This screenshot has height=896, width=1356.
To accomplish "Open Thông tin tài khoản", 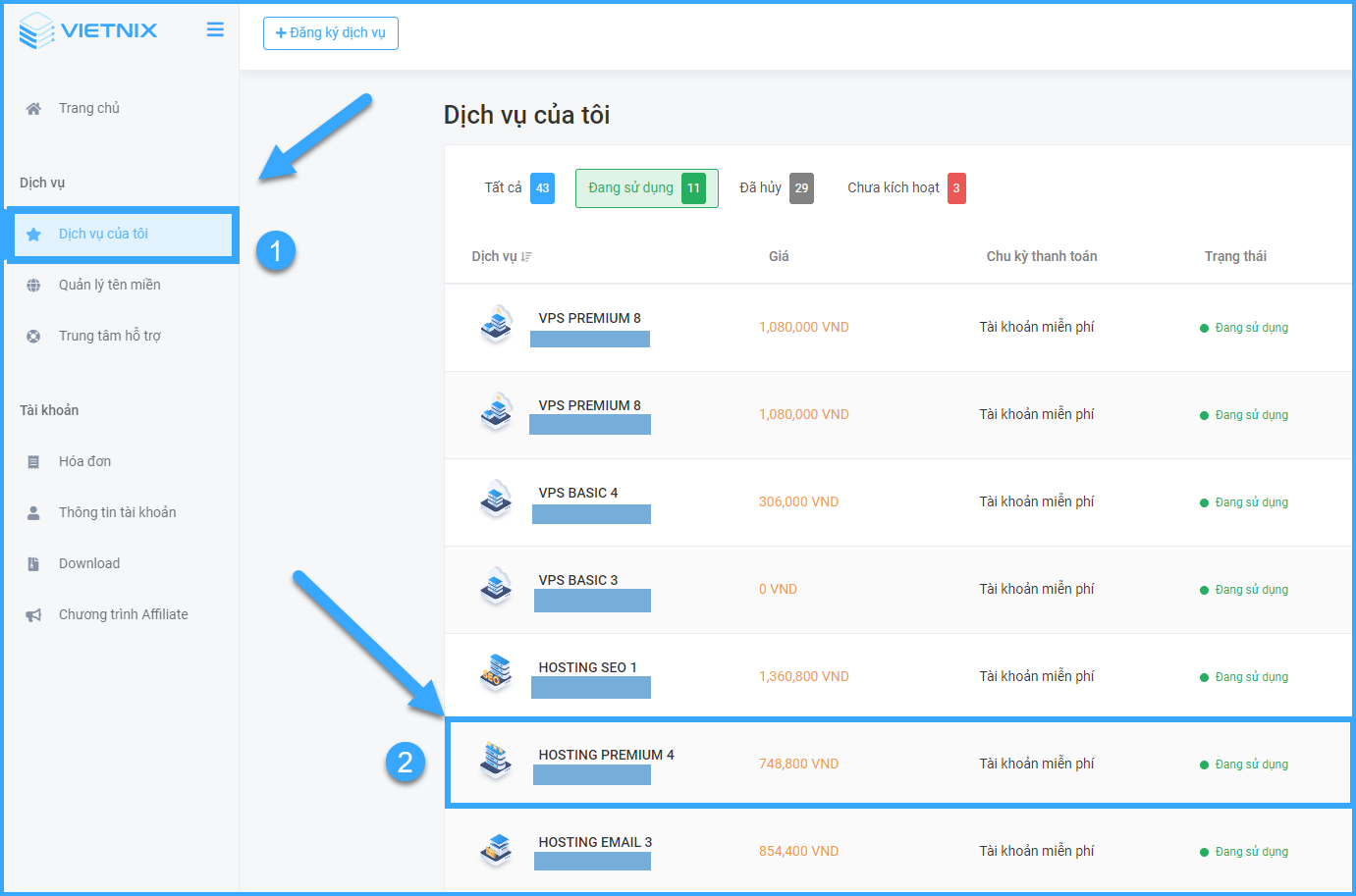I will coord(118,512).
